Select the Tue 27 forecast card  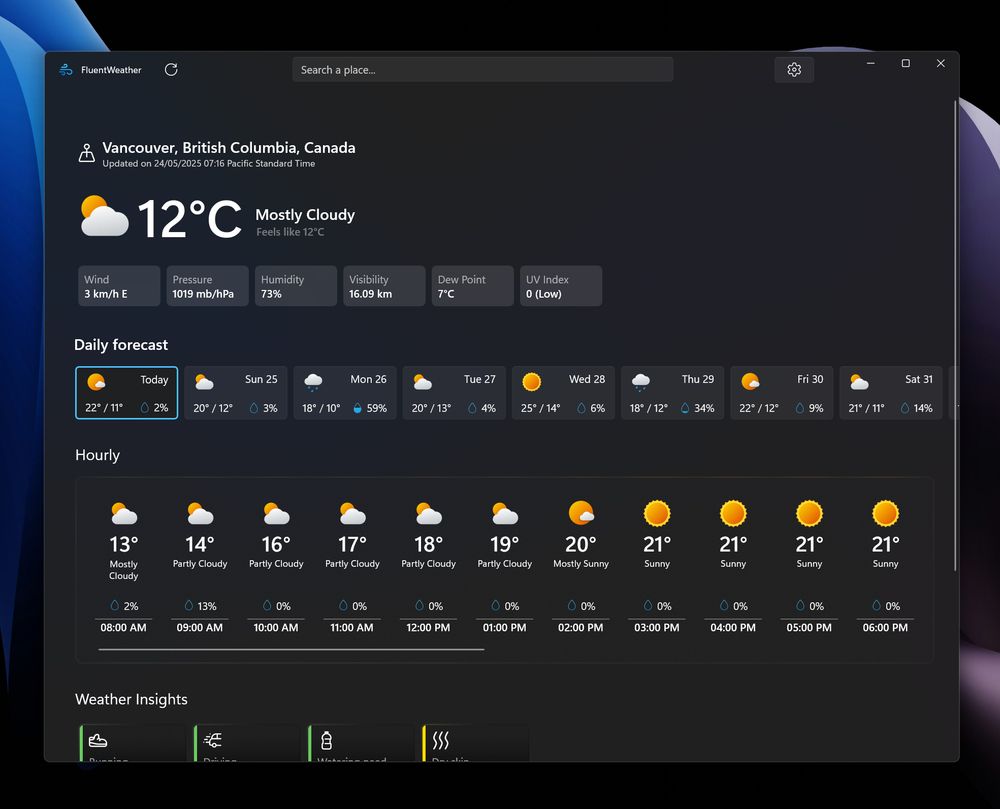(x=454, y=393)
